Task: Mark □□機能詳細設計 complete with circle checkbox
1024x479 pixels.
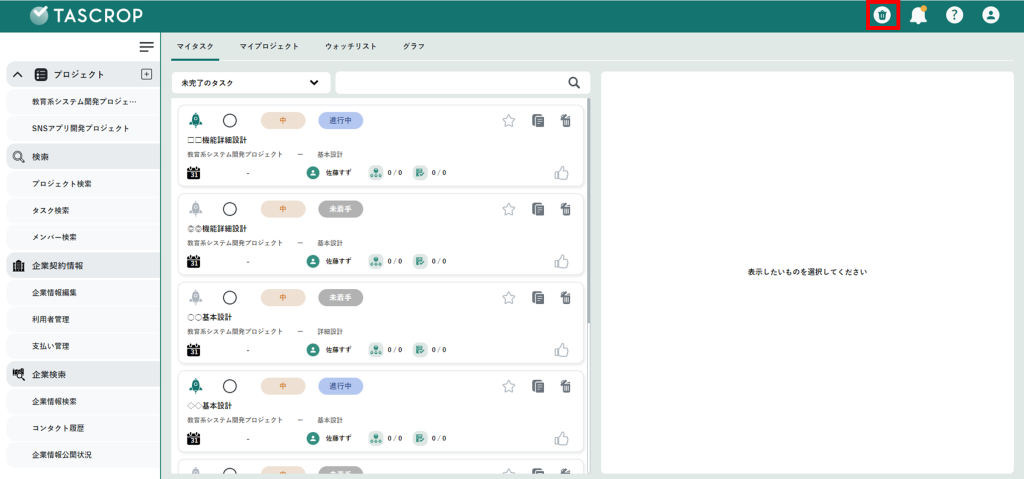Action: [x=230, y=120]
